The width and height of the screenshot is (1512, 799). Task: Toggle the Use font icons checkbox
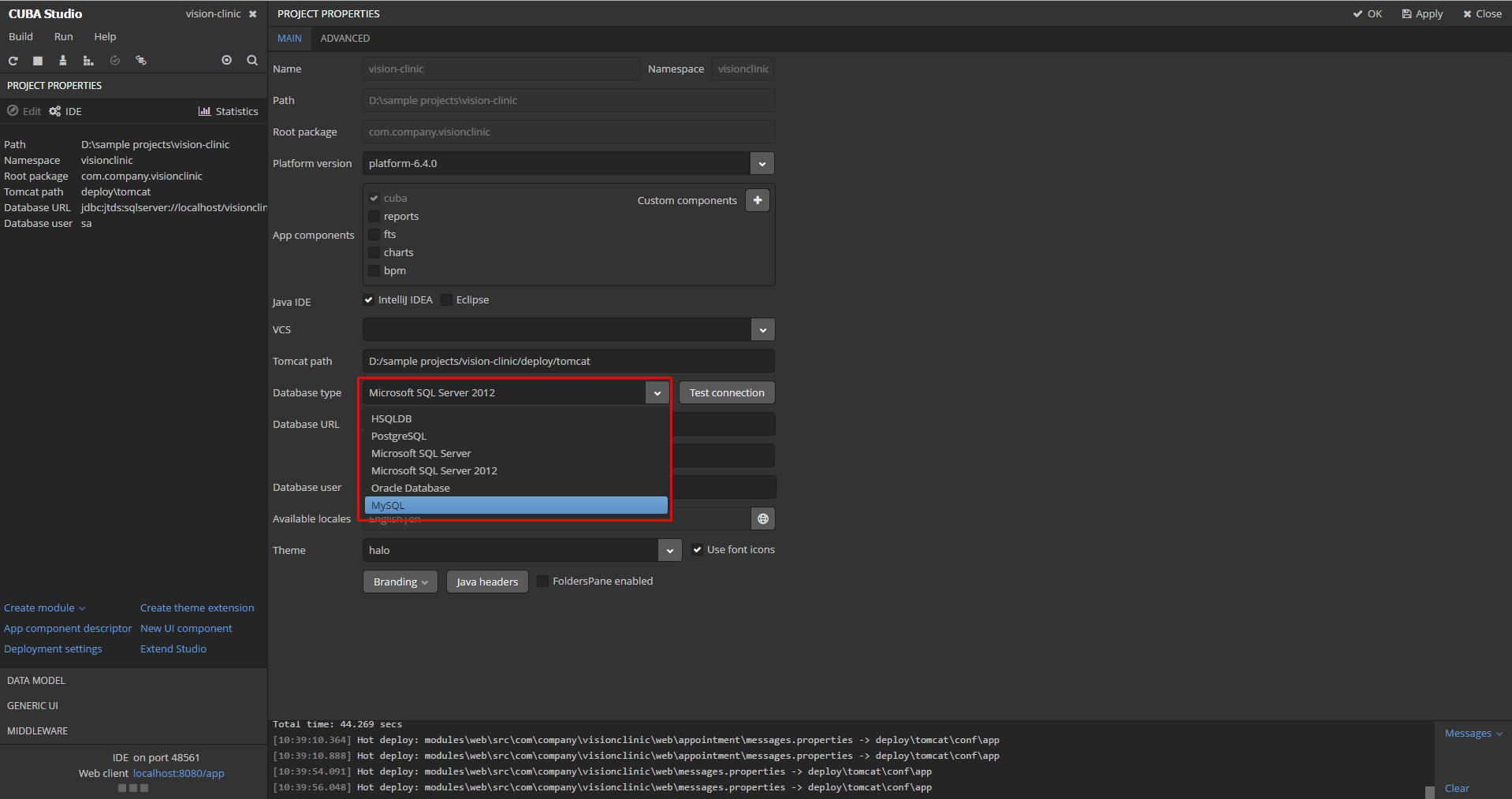click(697, 550)
